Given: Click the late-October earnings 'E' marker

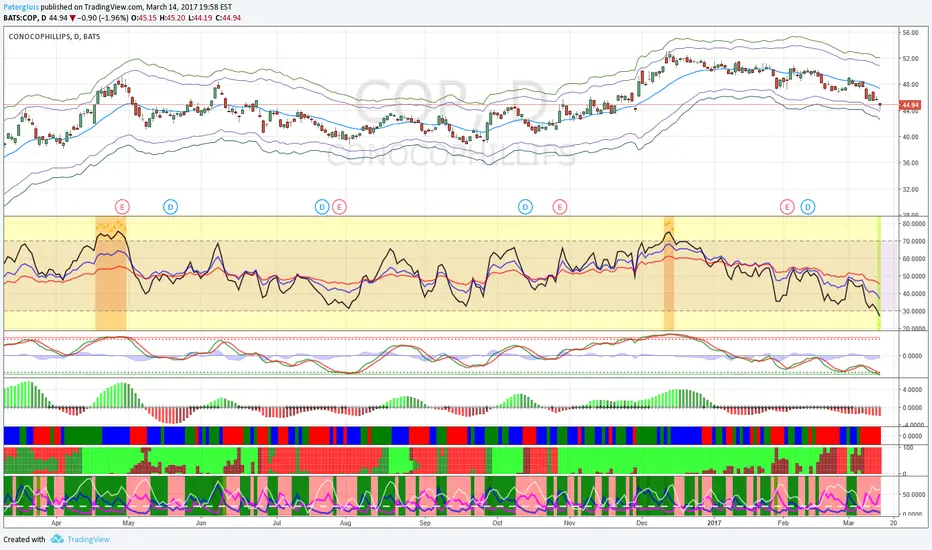Looking at the screenshot, I should tap(559, 207).
